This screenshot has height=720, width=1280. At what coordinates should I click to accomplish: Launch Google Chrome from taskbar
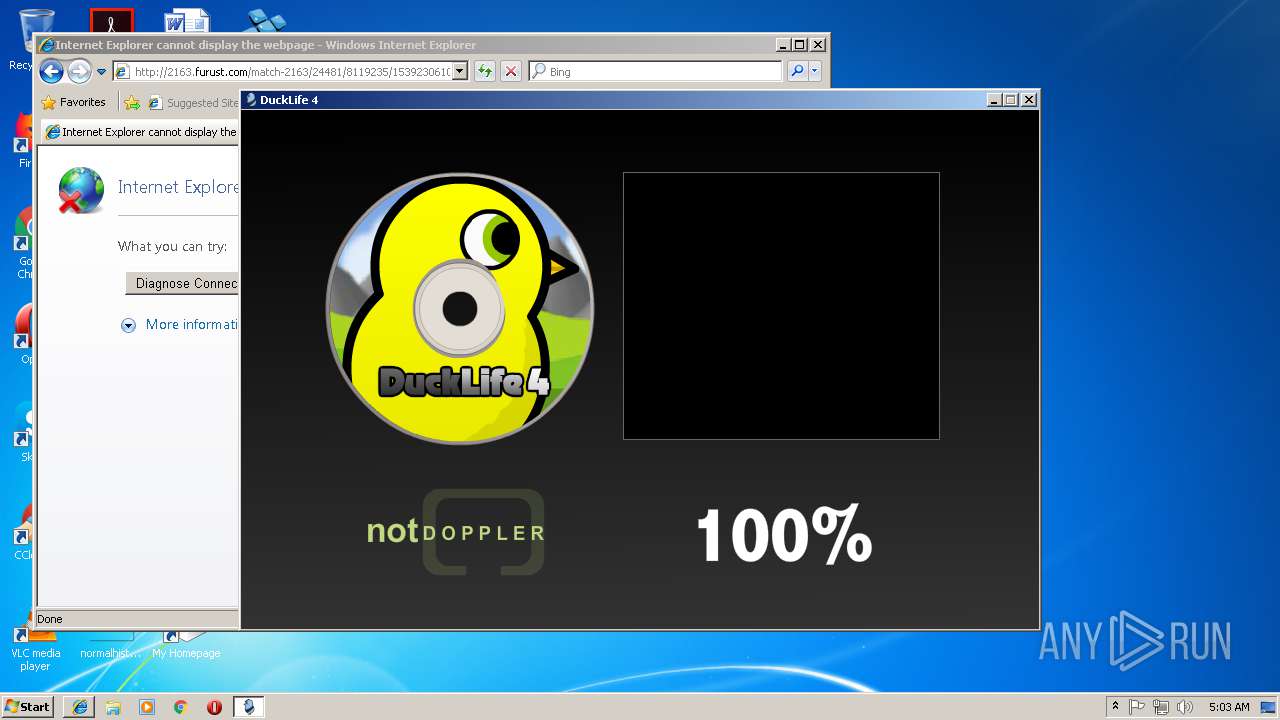(x=180, y=707)
